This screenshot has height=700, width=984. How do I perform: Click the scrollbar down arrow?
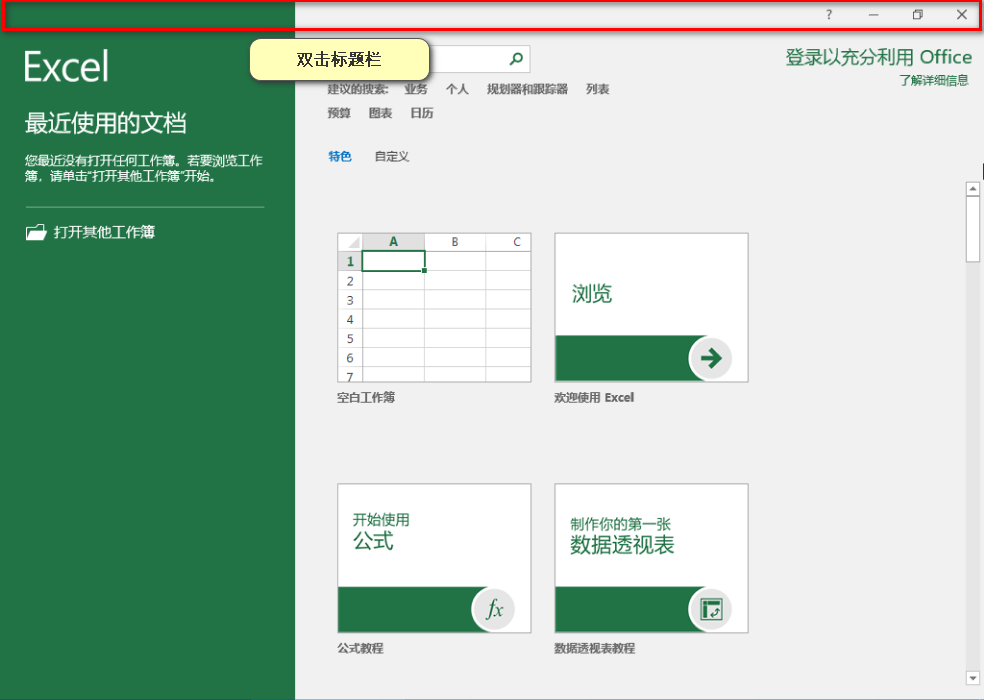tap(973, 678)
